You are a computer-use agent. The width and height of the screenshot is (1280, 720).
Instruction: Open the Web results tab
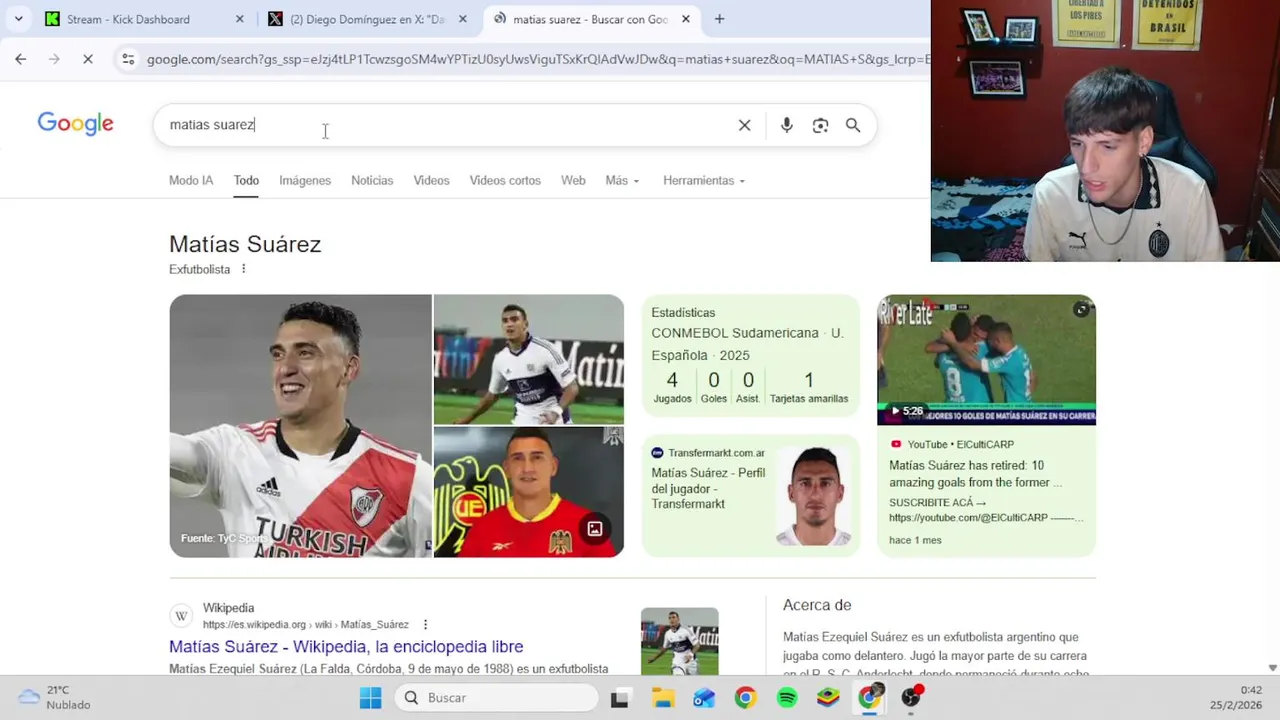coord(573,180)
